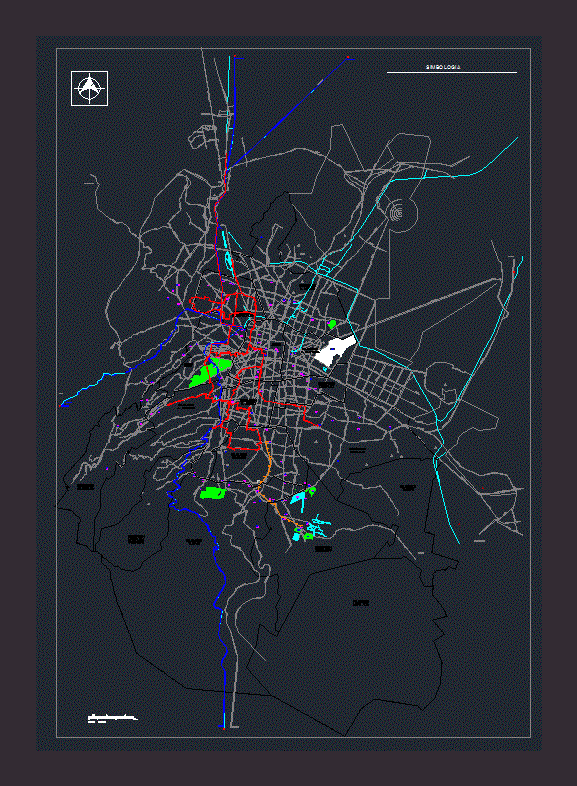Viewport: 577px width, 786px height.
Task: Select the small green patch above the white polygon
Action: point(331,324)
